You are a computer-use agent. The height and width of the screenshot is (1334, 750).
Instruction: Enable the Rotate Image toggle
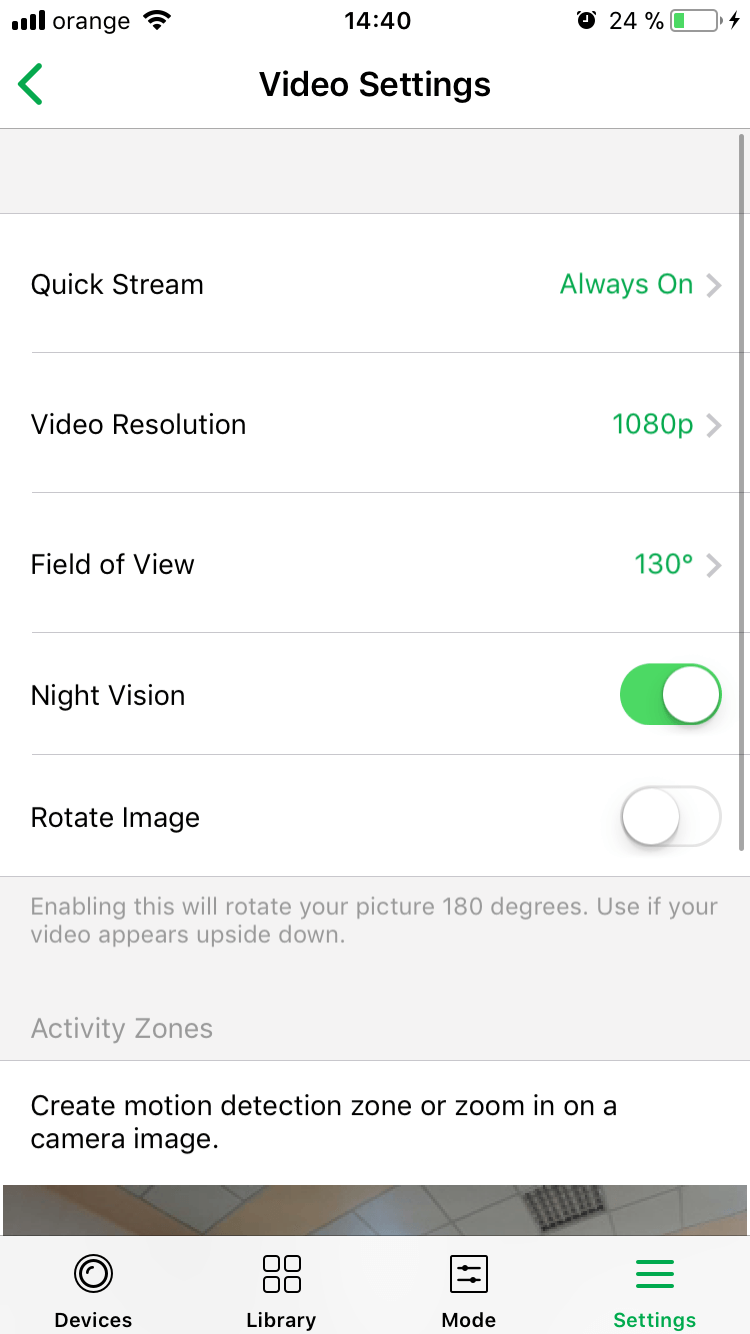coord(670,817)
